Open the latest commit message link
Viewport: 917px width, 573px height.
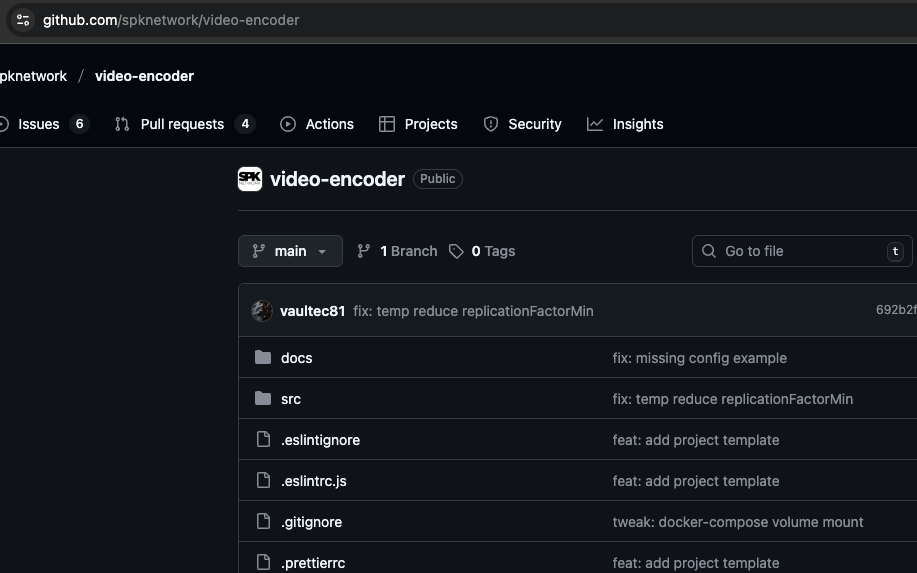(x=473, y=311)
